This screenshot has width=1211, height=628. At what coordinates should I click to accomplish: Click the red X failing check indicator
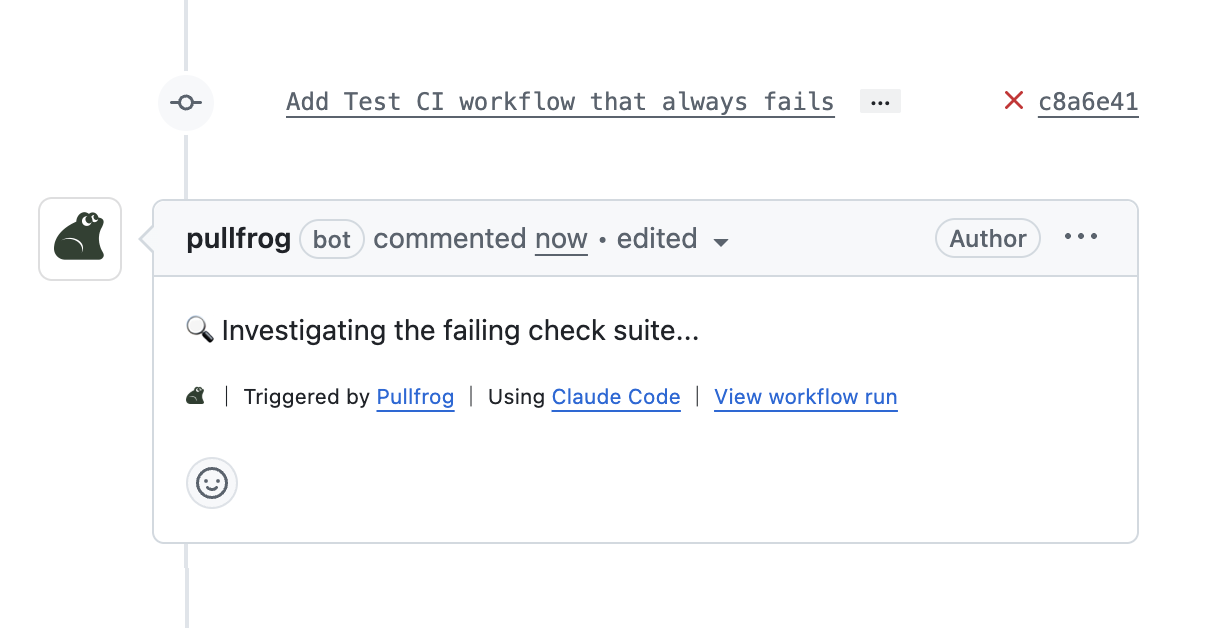[1014, 100]
